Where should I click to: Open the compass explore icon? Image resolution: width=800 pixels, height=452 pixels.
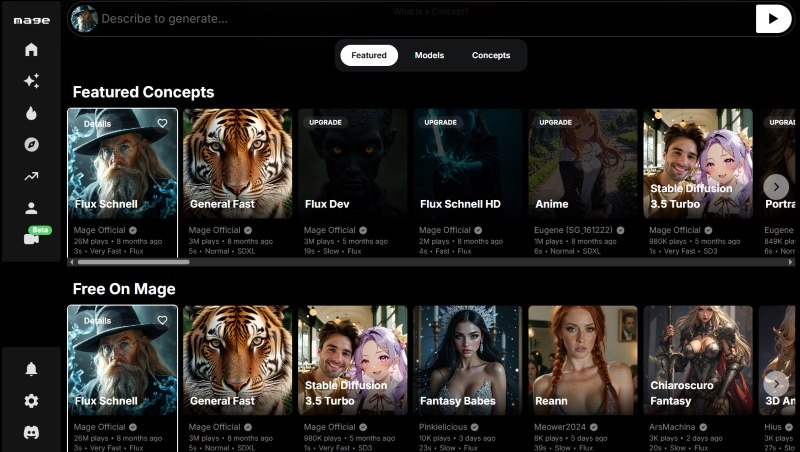(x=31, y=145)
